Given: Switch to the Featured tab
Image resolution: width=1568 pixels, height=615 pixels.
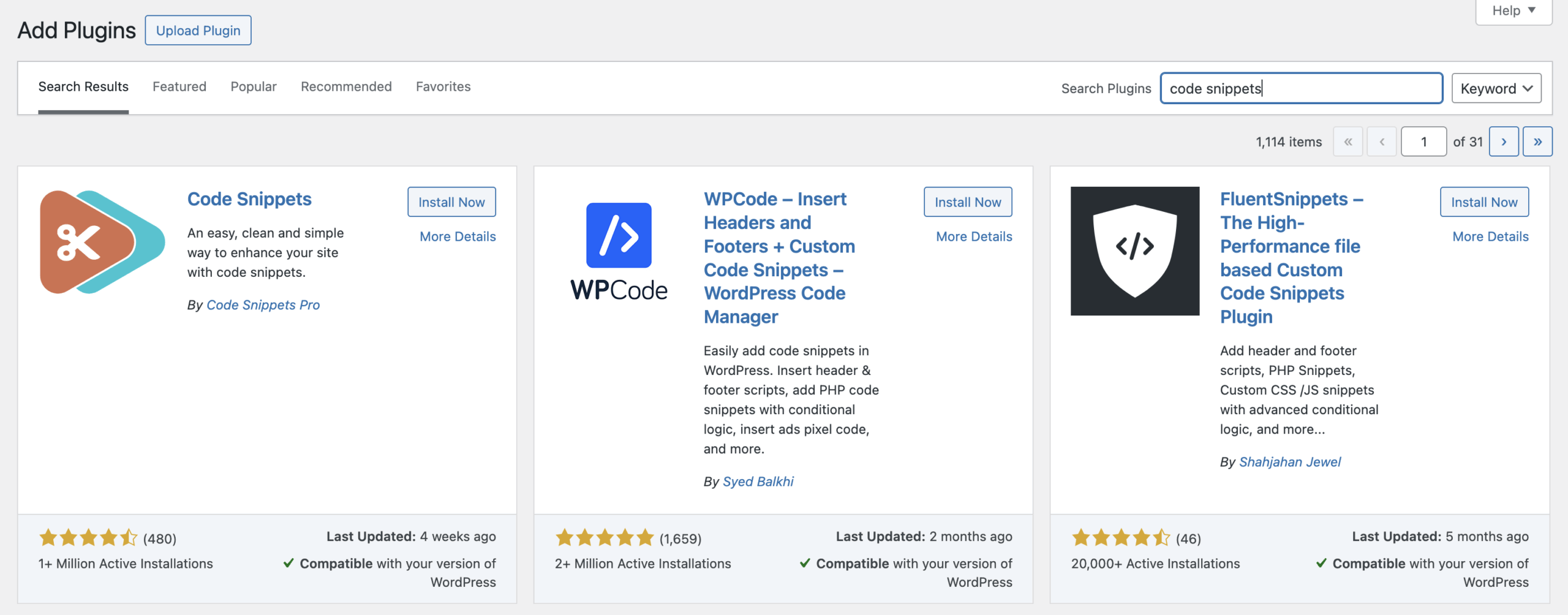Looking at the screenshot, I should (179, 87).
